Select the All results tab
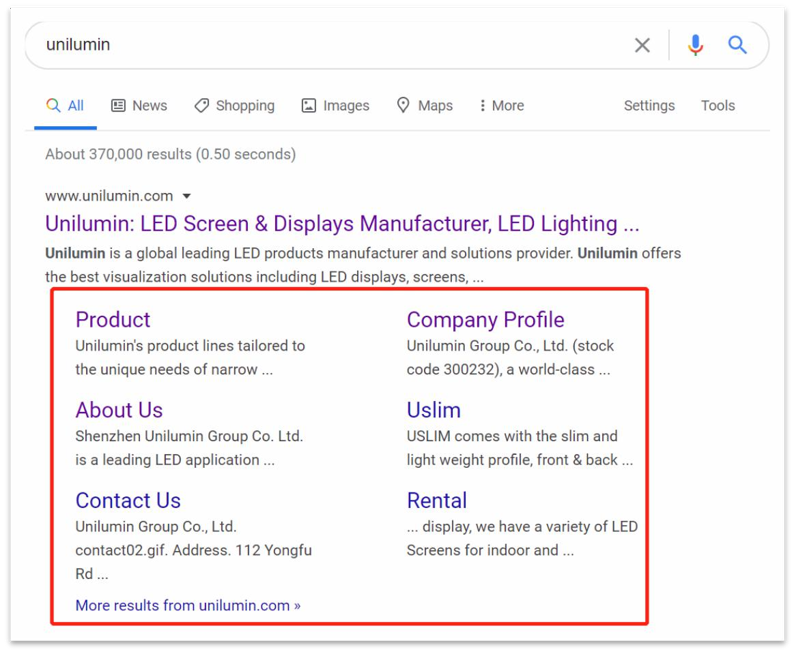This screenshot has height=654, width=794. tap(65, 105)
